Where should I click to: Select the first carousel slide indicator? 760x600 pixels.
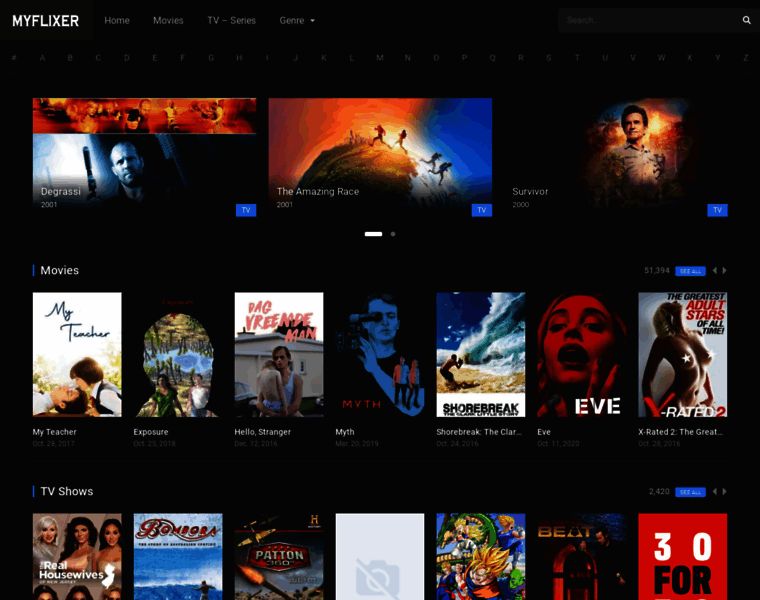373,234
